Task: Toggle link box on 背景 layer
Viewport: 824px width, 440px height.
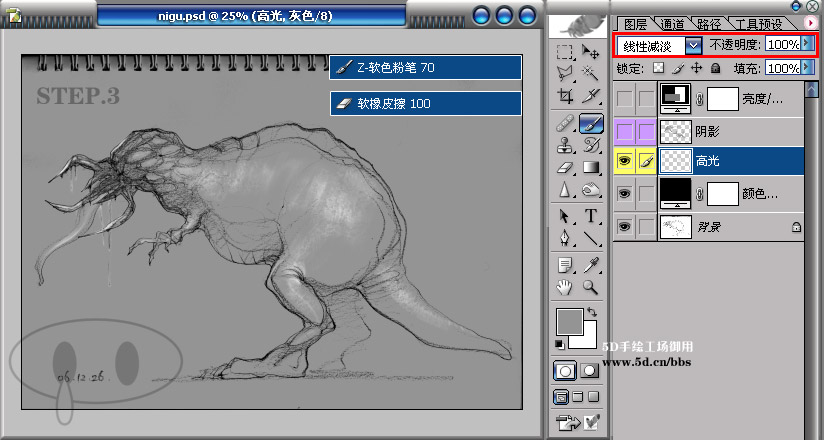Action: 646,227
